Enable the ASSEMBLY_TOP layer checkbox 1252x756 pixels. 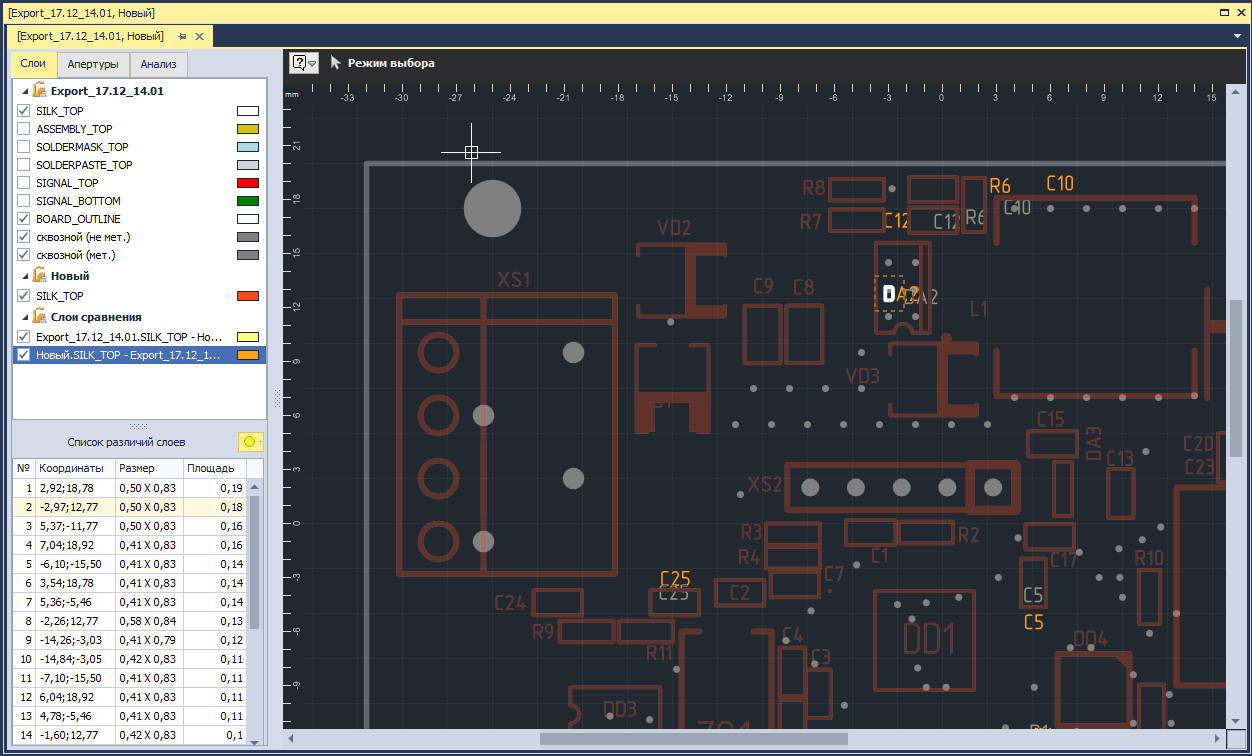24,129
